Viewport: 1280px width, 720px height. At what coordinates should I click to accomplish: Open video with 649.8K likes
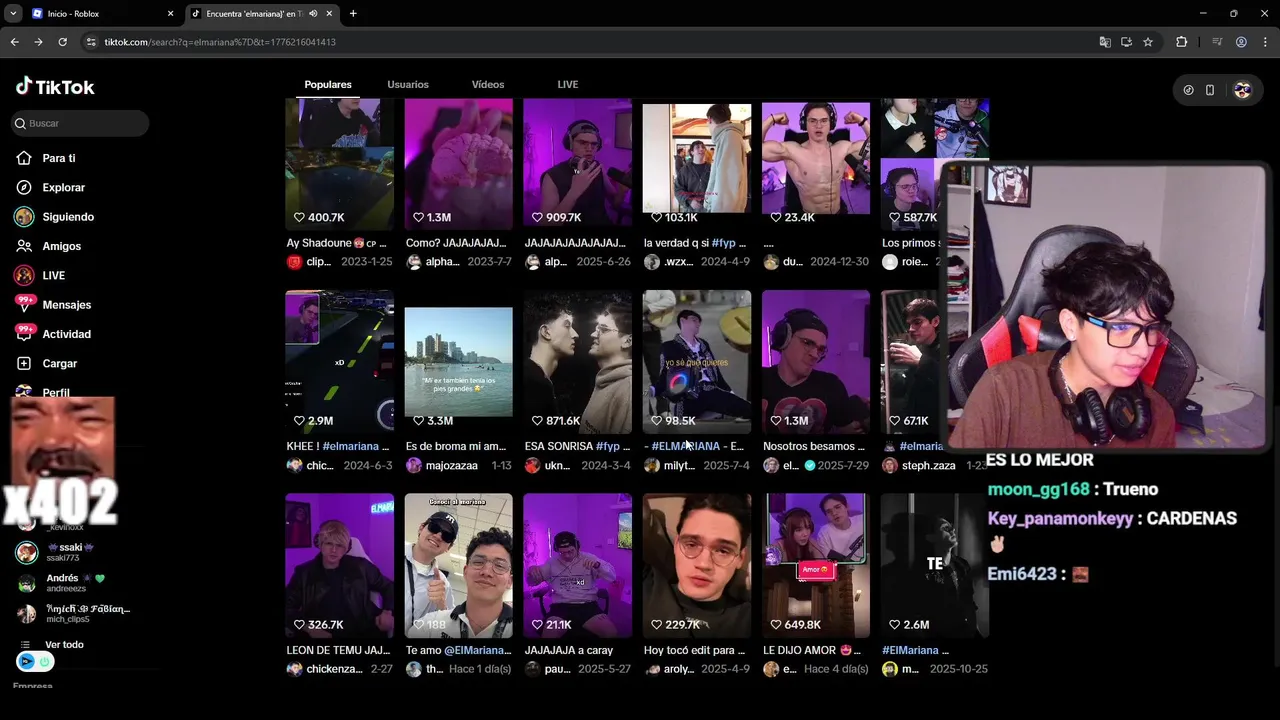(815, 565)
